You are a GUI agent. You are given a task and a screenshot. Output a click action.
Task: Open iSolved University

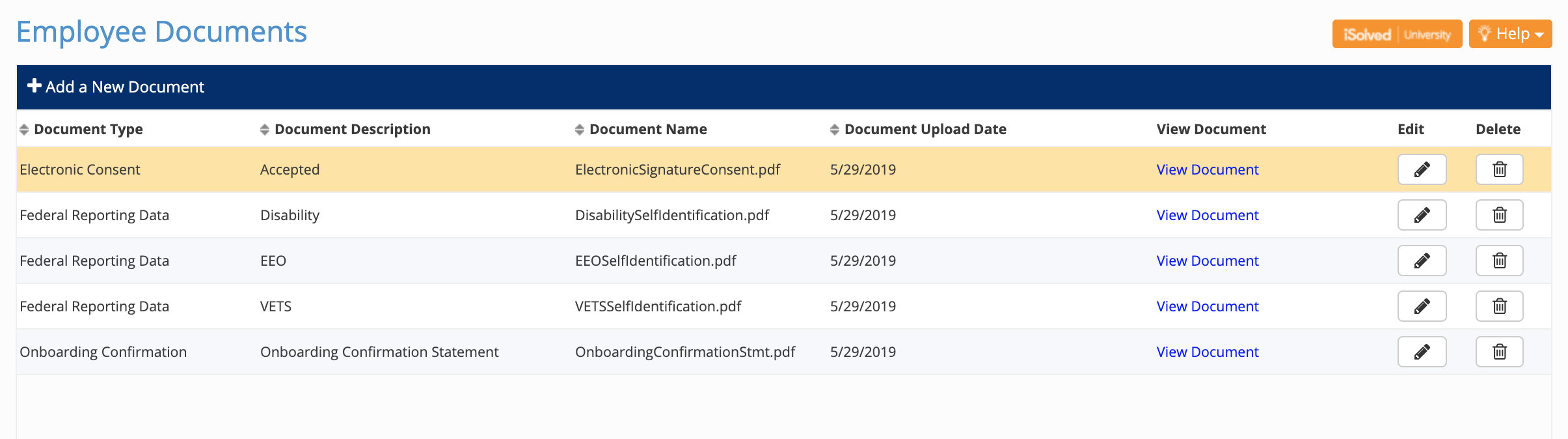pyautogui.click(x=1397, y=34)
